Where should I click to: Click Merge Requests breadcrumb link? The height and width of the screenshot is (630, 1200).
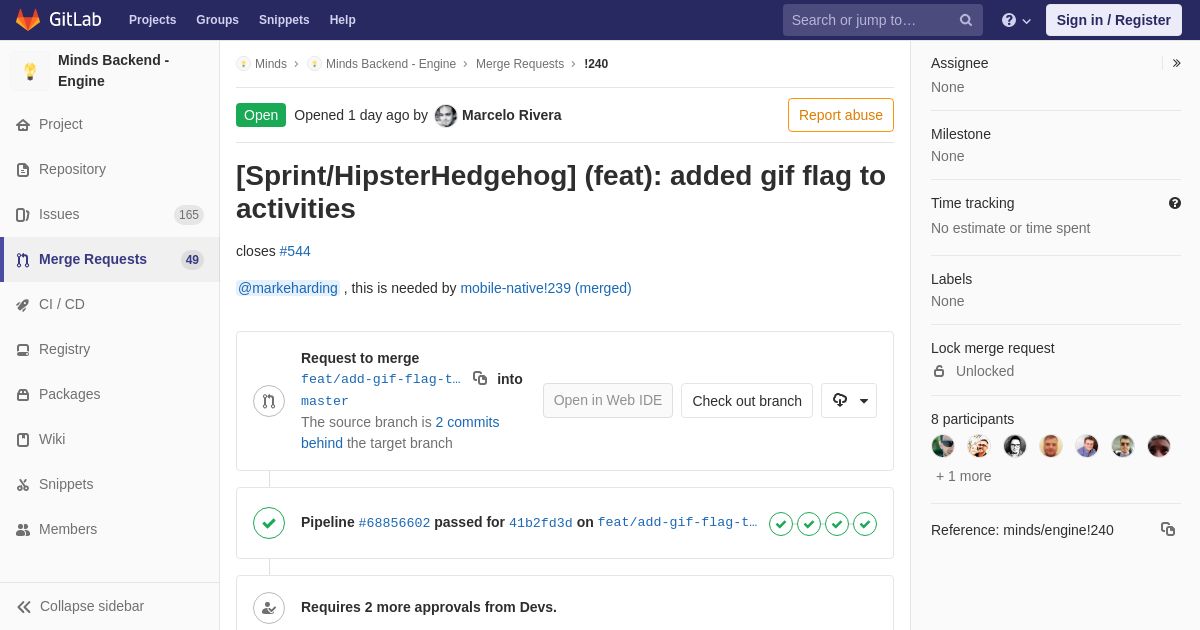click(x=520, y=64)
